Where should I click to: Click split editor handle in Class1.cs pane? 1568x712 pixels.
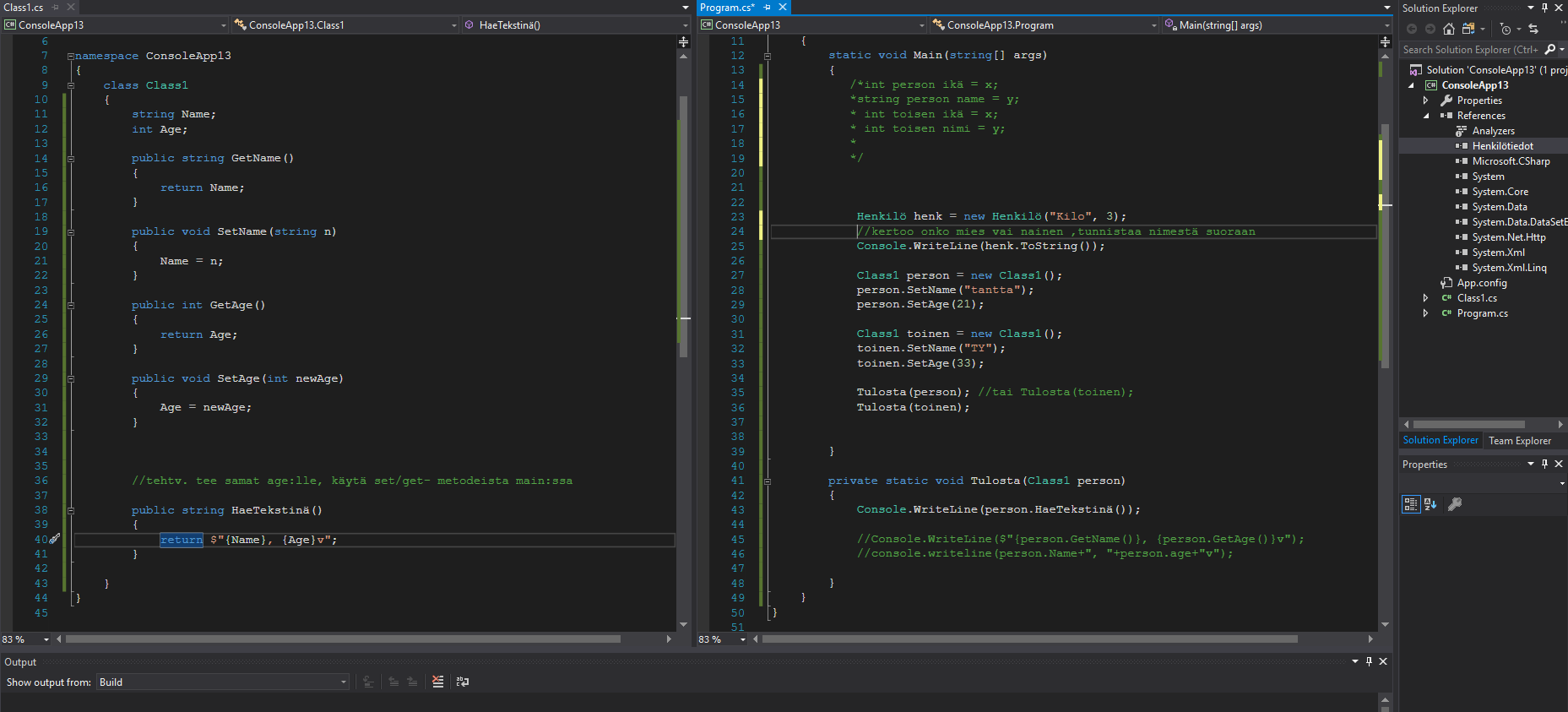684,41
